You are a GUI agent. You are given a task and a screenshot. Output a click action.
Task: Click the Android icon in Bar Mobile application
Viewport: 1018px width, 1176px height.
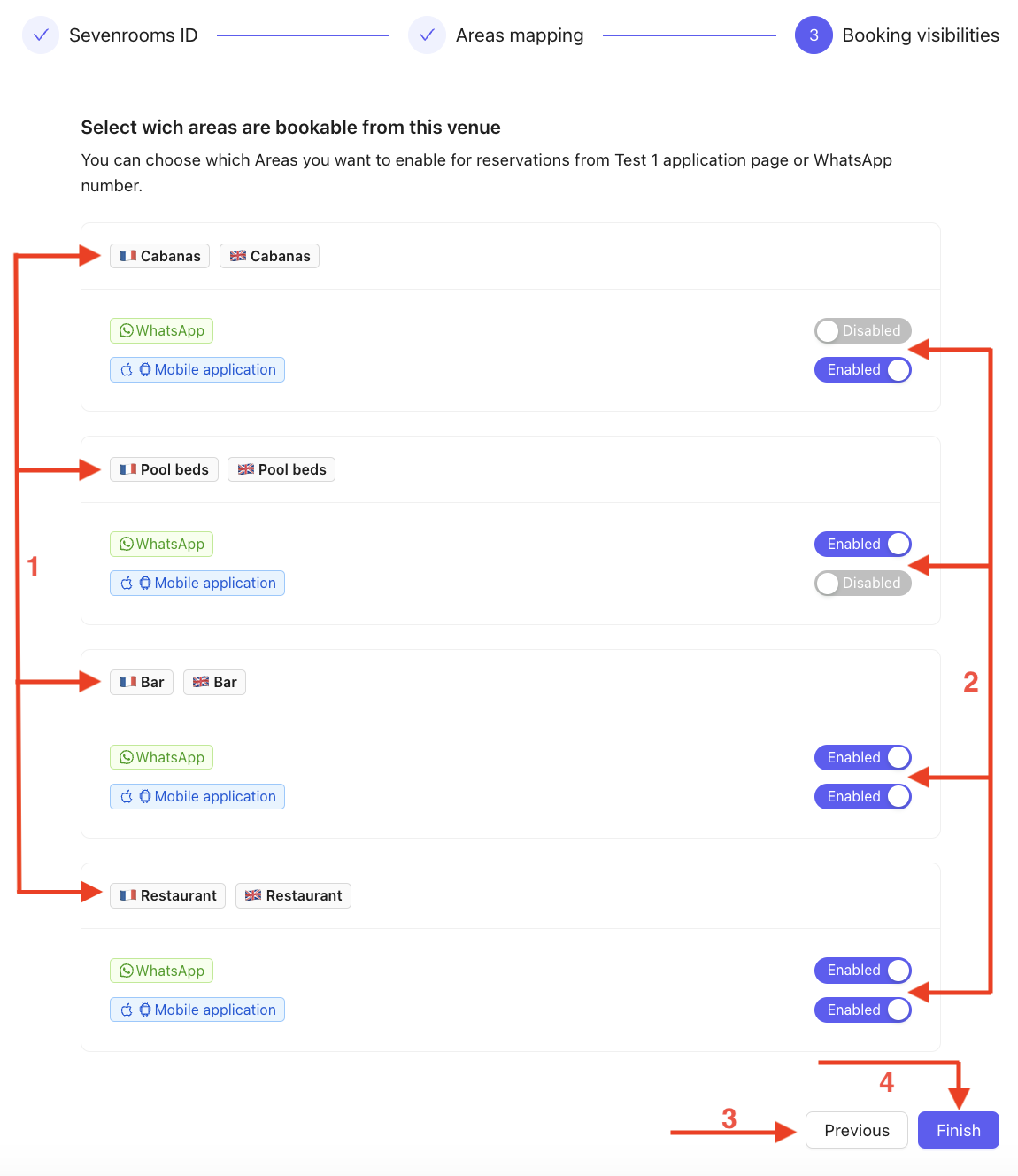[145, 797]
